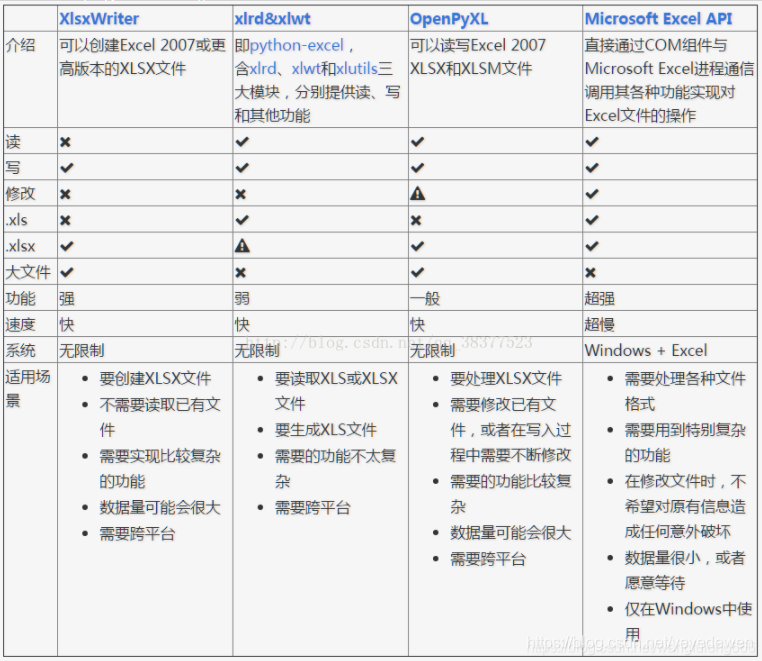The height and width of the screenshot is (661, 762).
Task: Click the checkmark for Excel API .xlsx row
Action: pyautogui.click(x=592, y=246)
